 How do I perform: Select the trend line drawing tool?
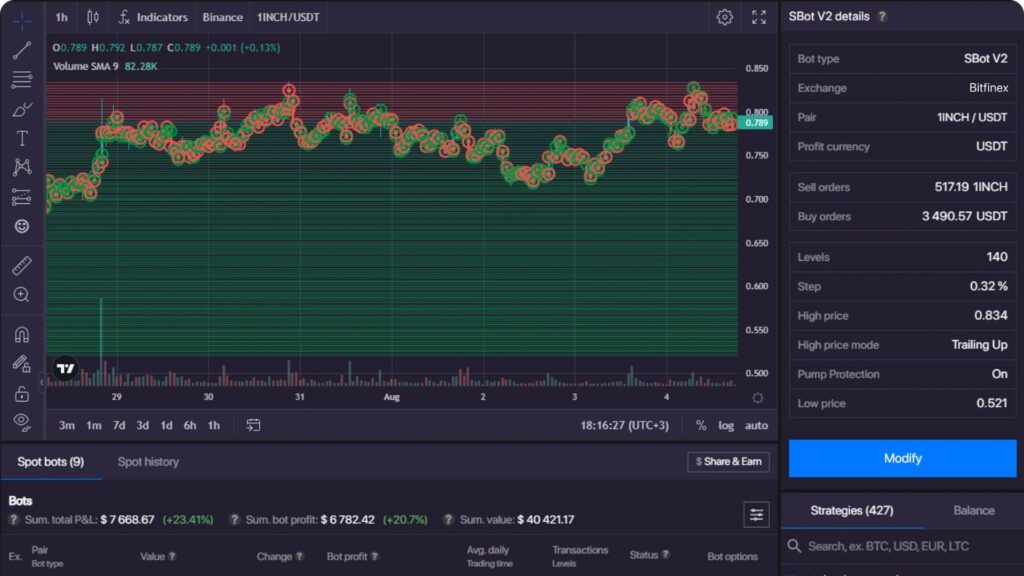tap(22, 50)
